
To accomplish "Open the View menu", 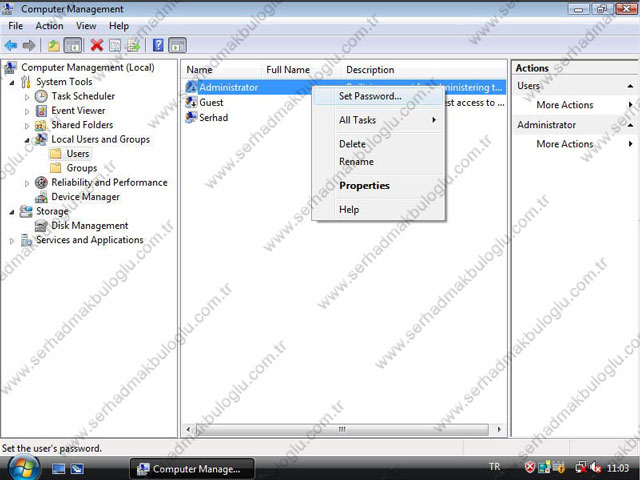I will tap(86, 26).
